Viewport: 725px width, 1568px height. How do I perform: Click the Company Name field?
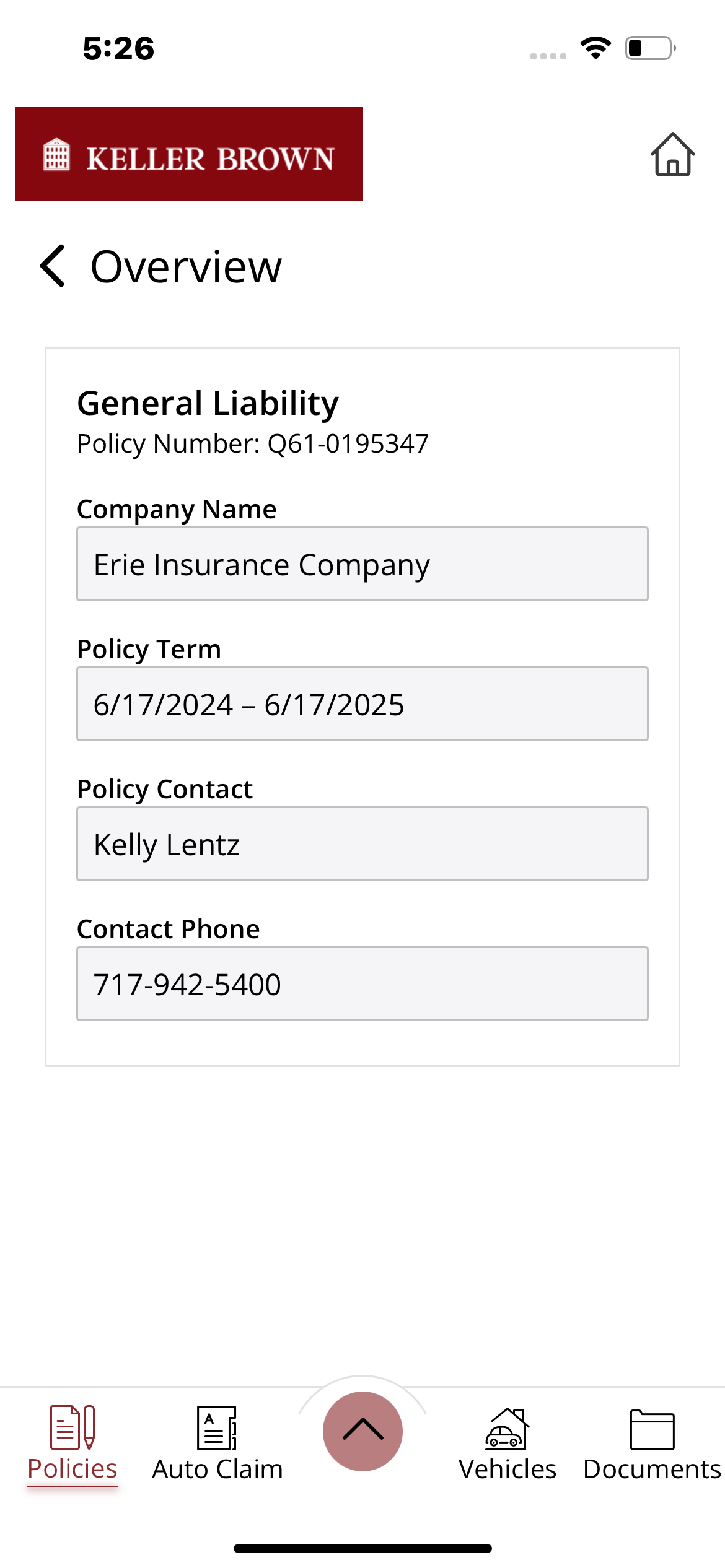[362, 564]
